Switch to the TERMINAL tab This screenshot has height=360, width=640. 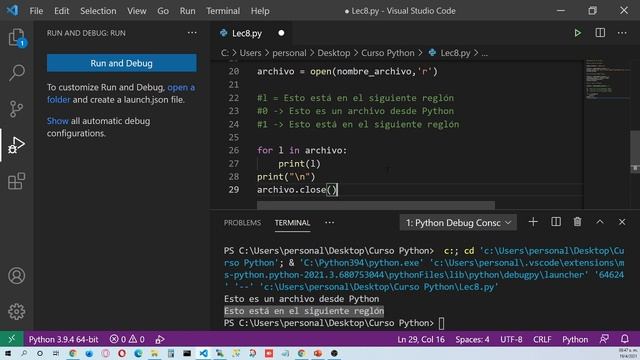292,222
